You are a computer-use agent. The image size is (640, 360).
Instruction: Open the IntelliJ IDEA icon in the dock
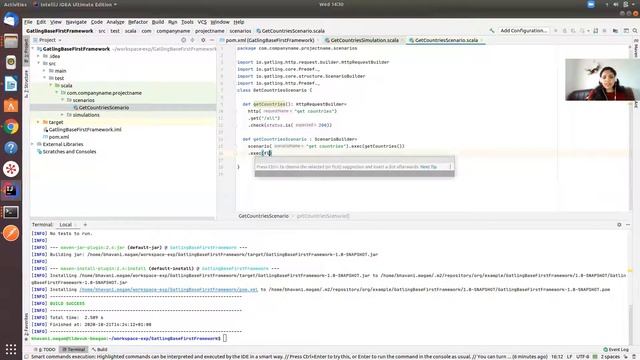click(x=11, y=190)
